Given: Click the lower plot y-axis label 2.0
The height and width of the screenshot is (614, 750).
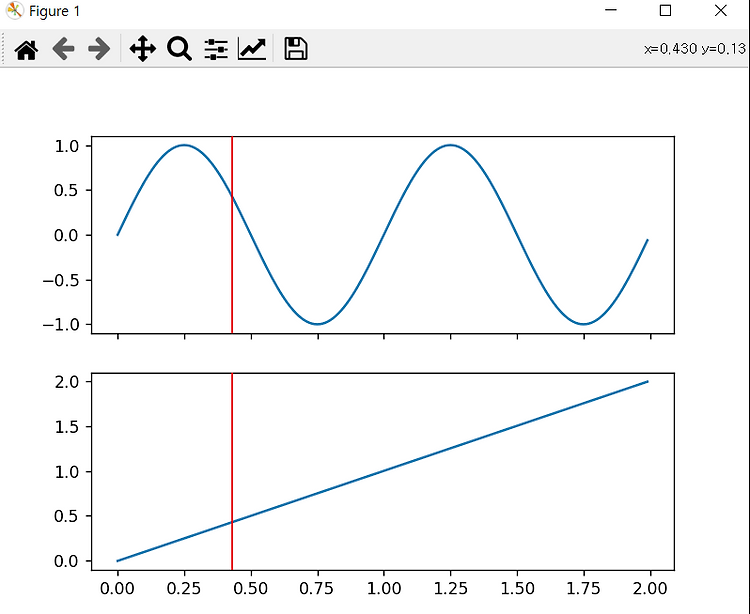Looking at the screenshot, I should (66, 382).
